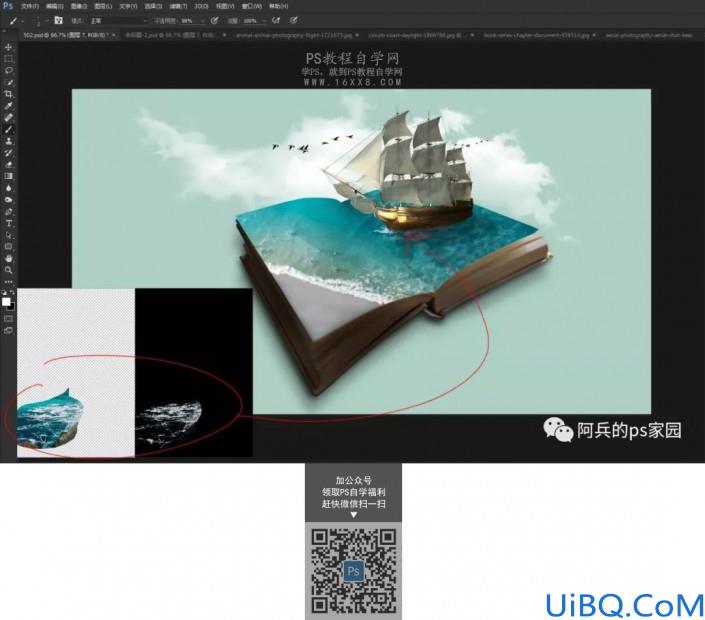The image size is (705, 620).
Task: Select the Lasso tool
Action: click(8, 71)
